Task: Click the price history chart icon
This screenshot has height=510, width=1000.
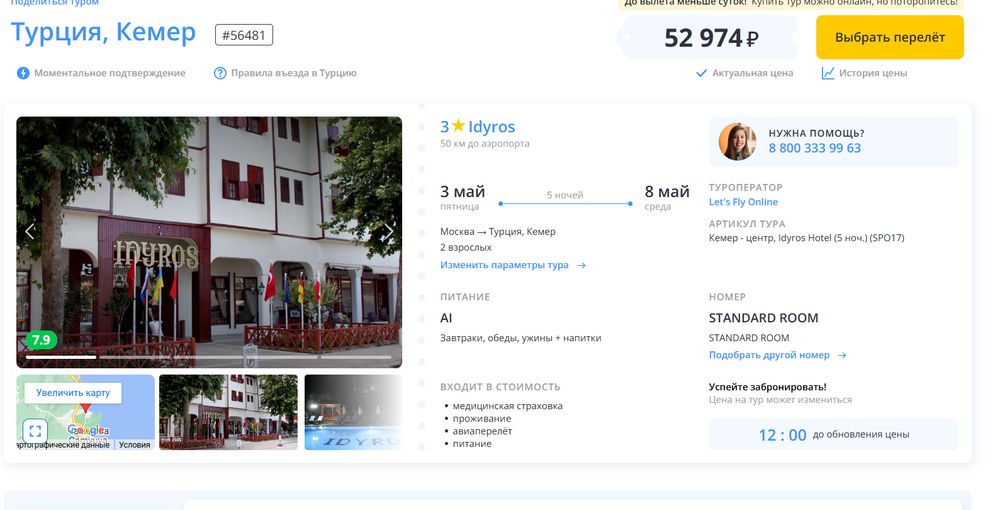Action: [x=828, y=73]
